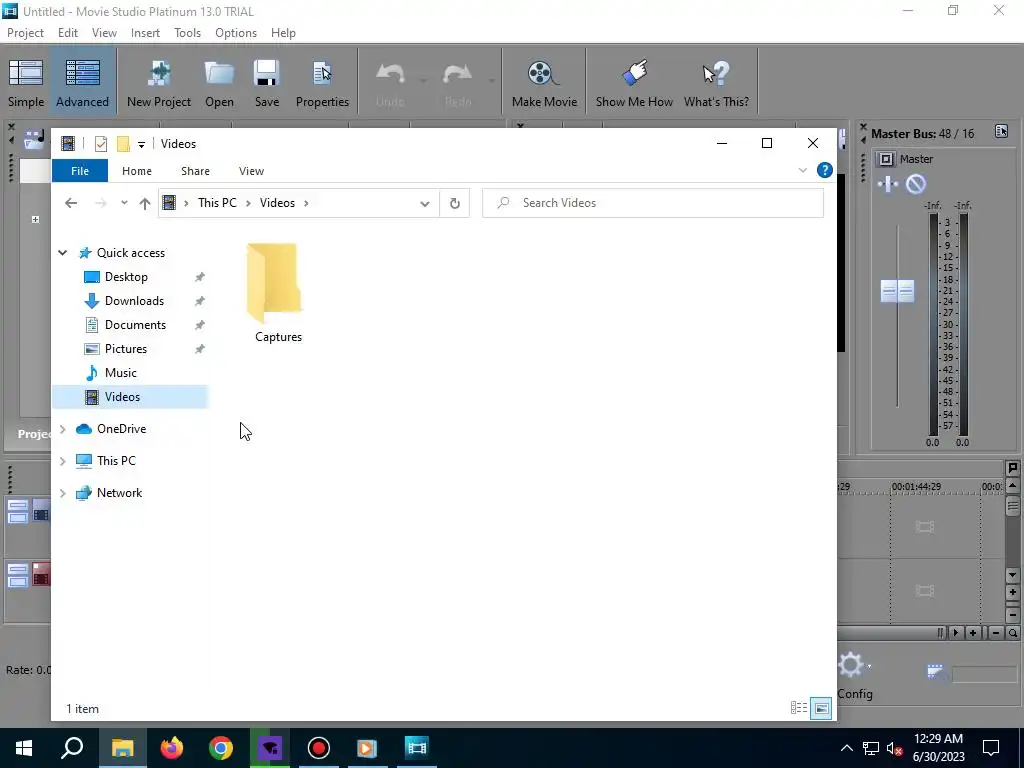Click Videos in the address breadcrumb
Image resolution: width=1024 pixels, height=768 pixels.
pos(278,203)
